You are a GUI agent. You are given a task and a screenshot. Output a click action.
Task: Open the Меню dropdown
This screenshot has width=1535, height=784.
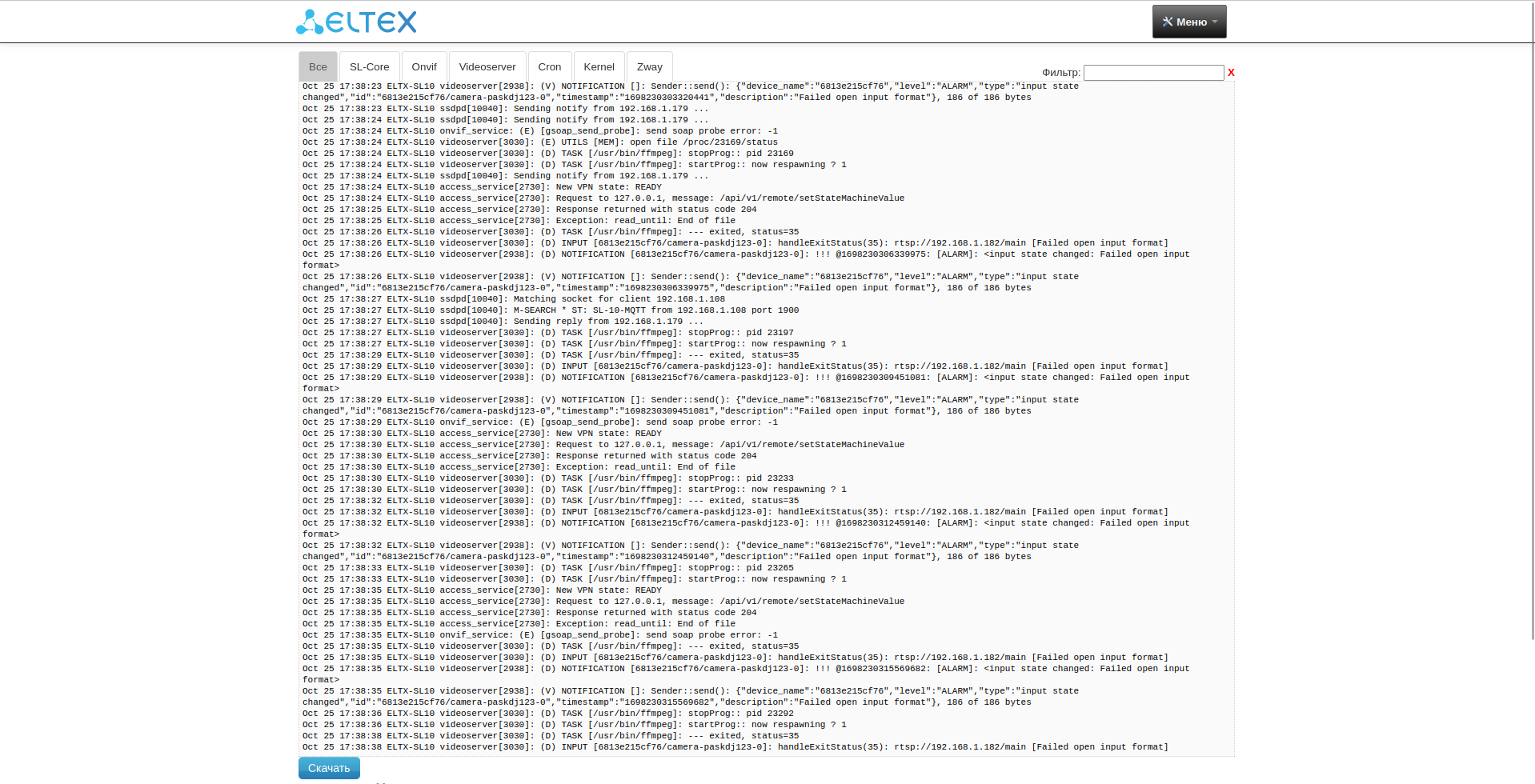[x=1189, y=22]
